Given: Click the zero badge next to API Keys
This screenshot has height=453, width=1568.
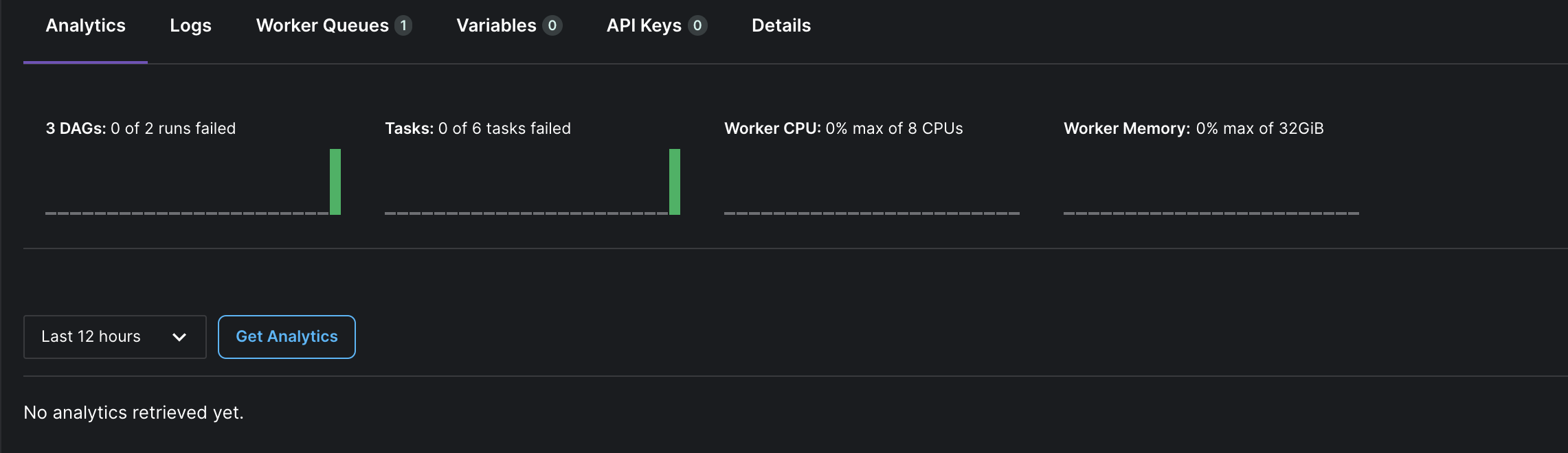Looking at the screenshot, I should pyautogui.click(x=697, y=26).
